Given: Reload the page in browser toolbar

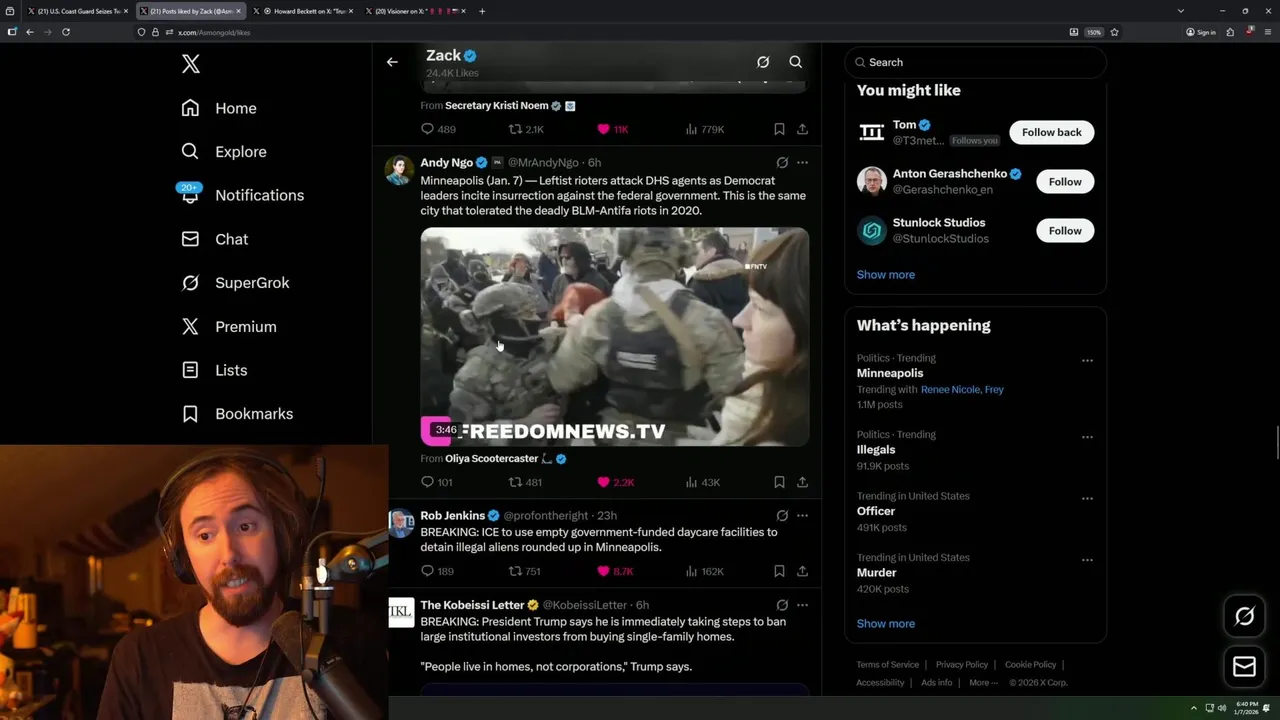Looking at the screenshot, I should [66, 32].
